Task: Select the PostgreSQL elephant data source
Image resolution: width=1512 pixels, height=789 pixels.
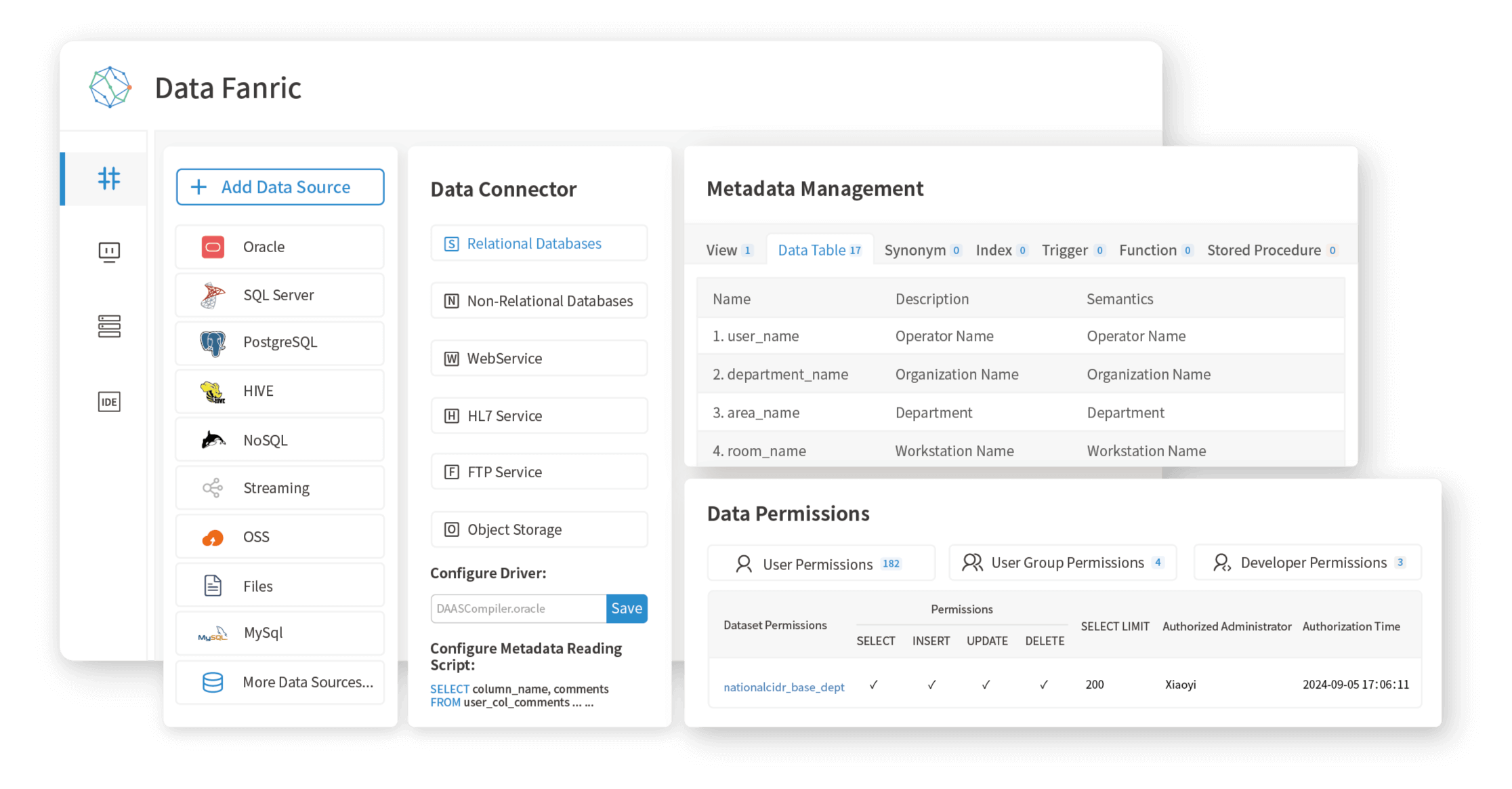Action: [280, 342]
